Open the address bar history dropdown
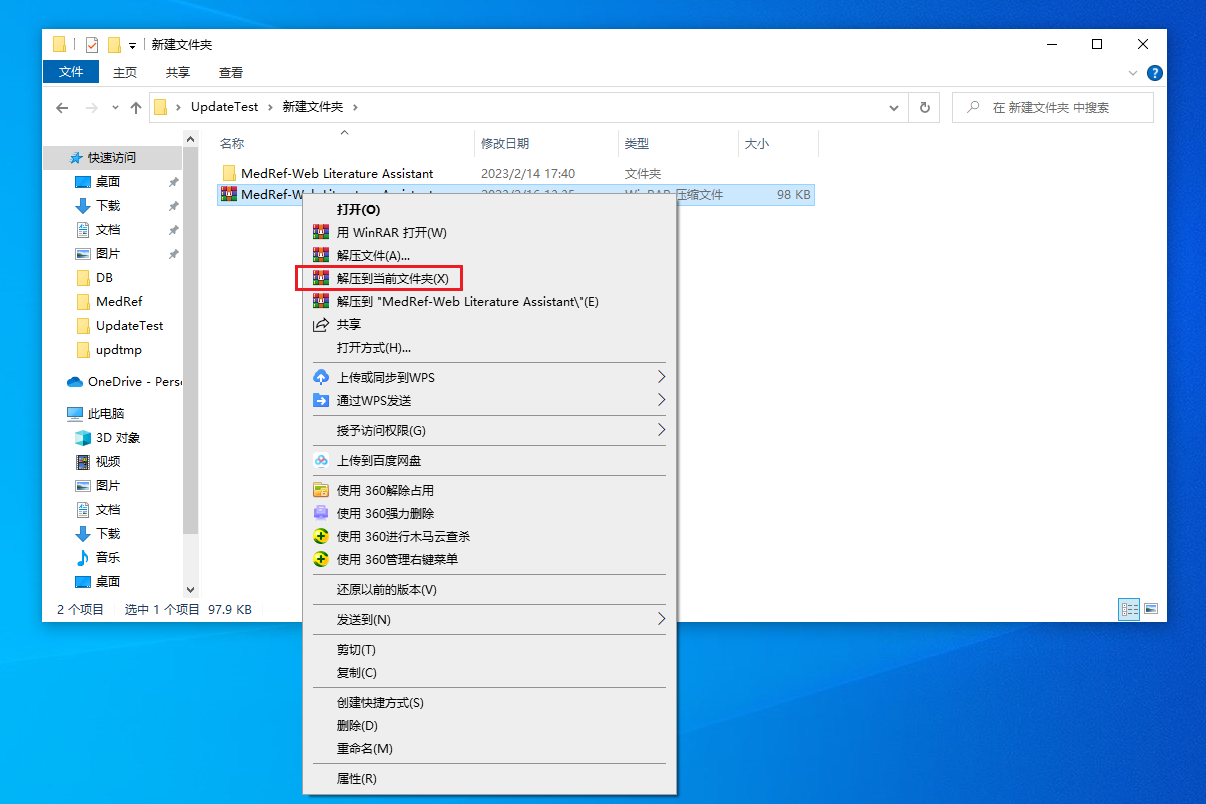1206x804 pixels. click(x=894, y=108)
